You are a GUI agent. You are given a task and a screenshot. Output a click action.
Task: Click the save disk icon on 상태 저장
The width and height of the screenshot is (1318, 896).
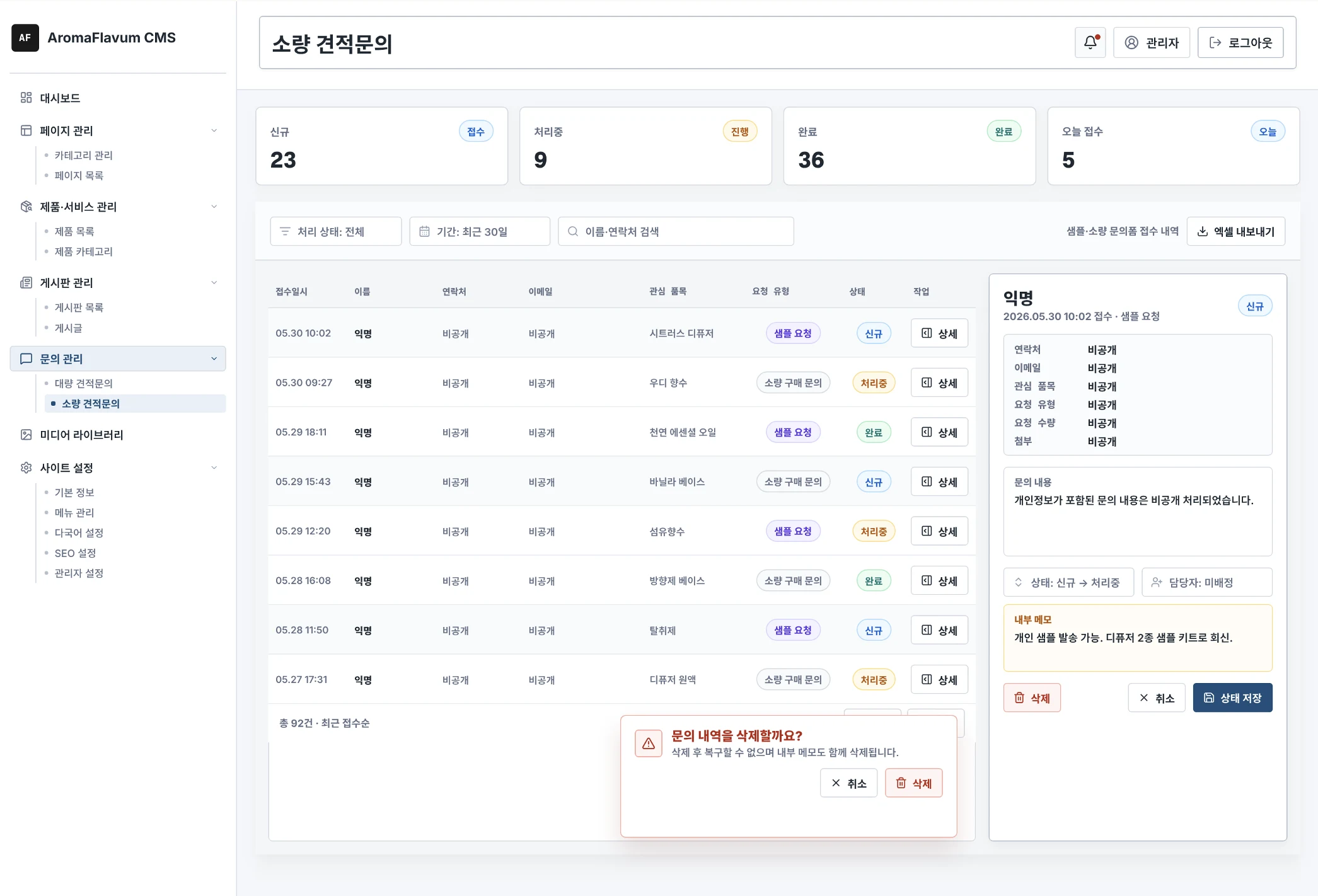coord(1209,698)
